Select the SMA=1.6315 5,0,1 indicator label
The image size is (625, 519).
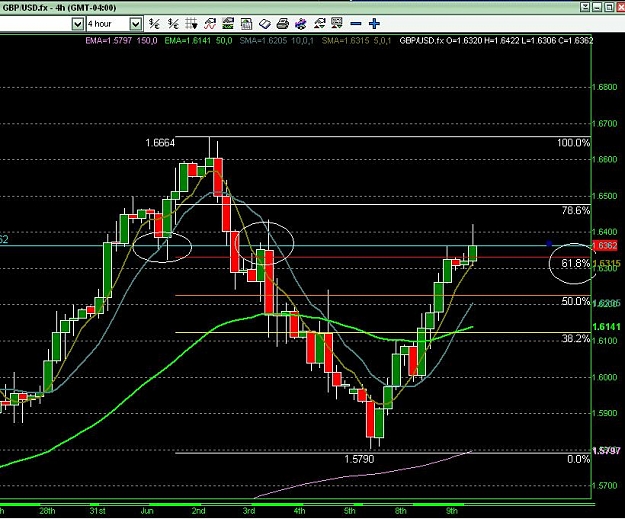(356, 40)
